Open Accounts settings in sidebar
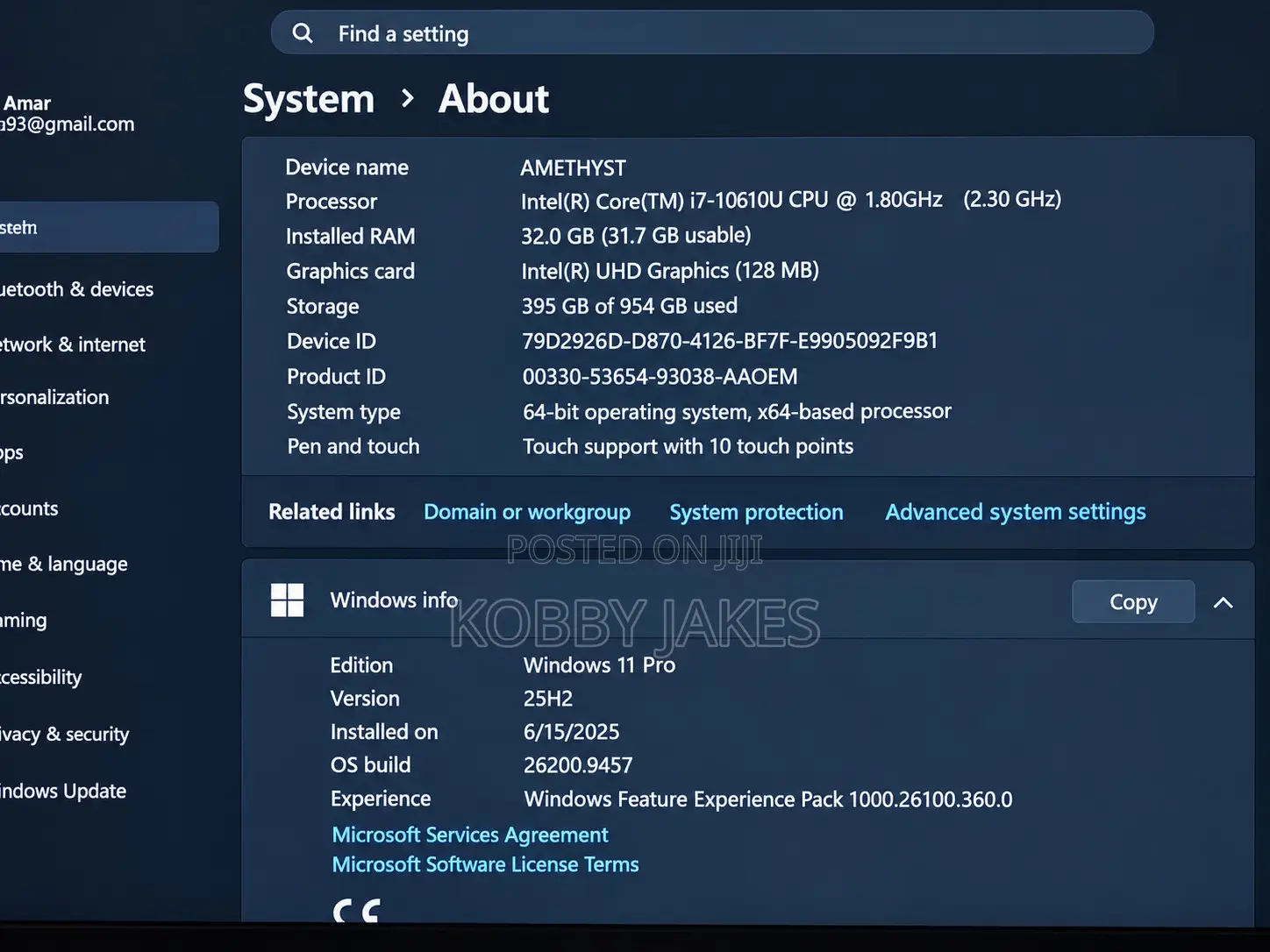 tap(29, 508)
